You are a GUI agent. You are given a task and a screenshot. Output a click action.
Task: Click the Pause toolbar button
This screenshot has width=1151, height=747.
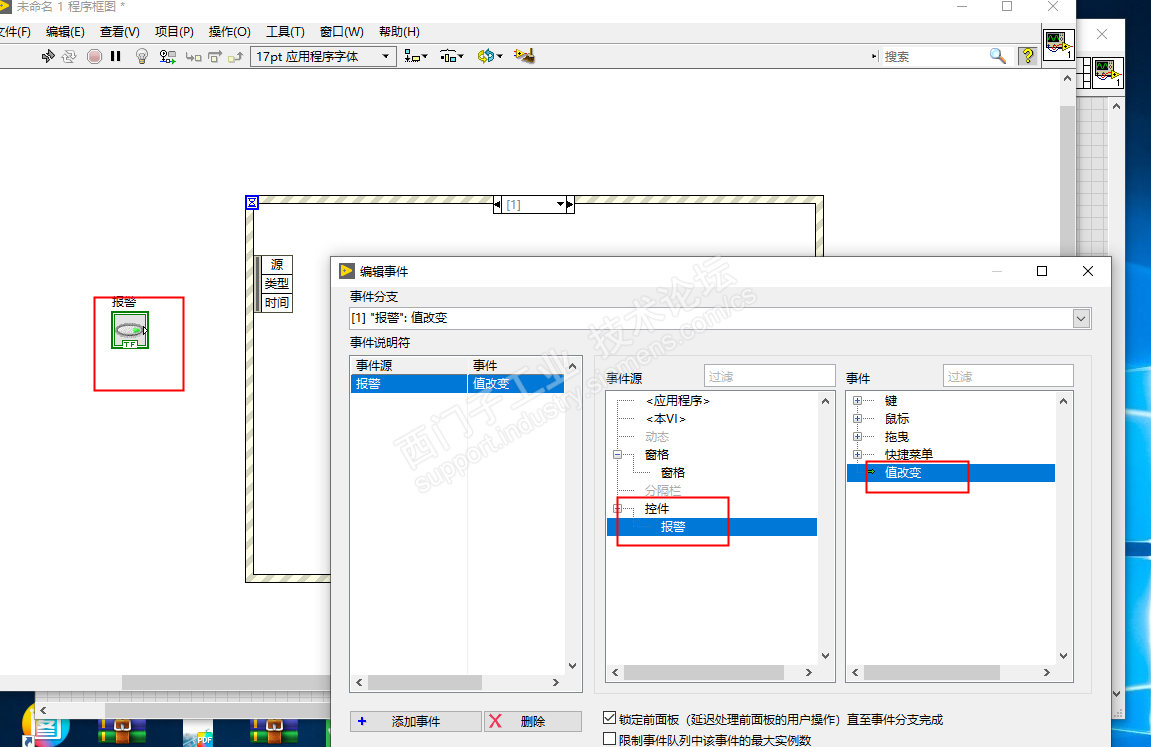point(115,57)
